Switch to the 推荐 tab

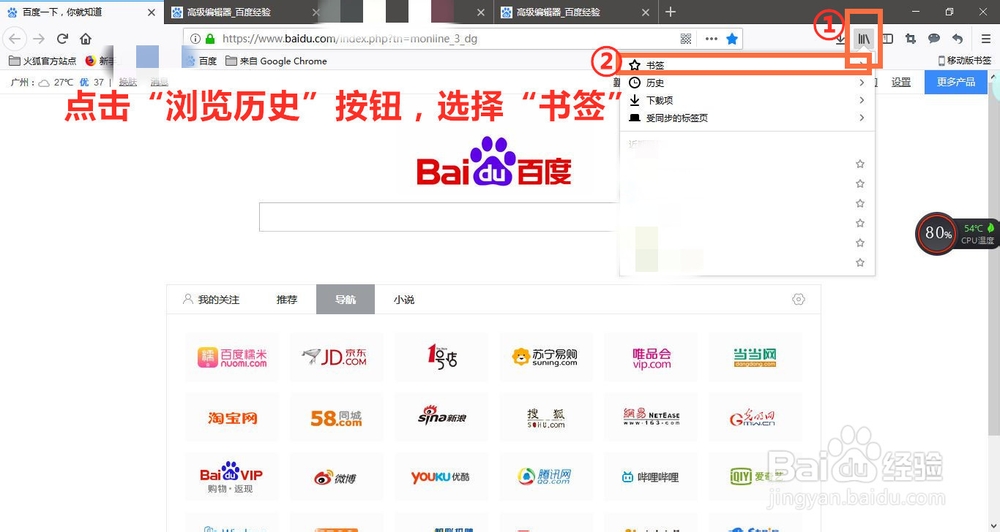tap(287, 299)
